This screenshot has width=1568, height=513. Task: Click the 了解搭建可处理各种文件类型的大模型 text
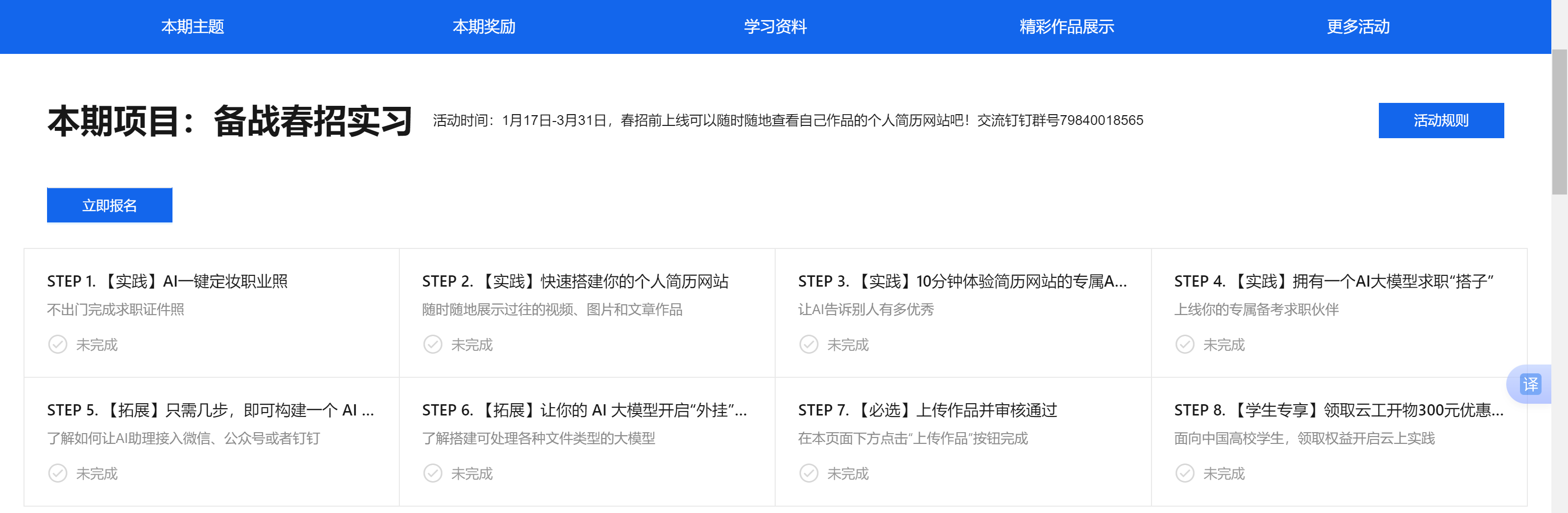click(539, 439)
